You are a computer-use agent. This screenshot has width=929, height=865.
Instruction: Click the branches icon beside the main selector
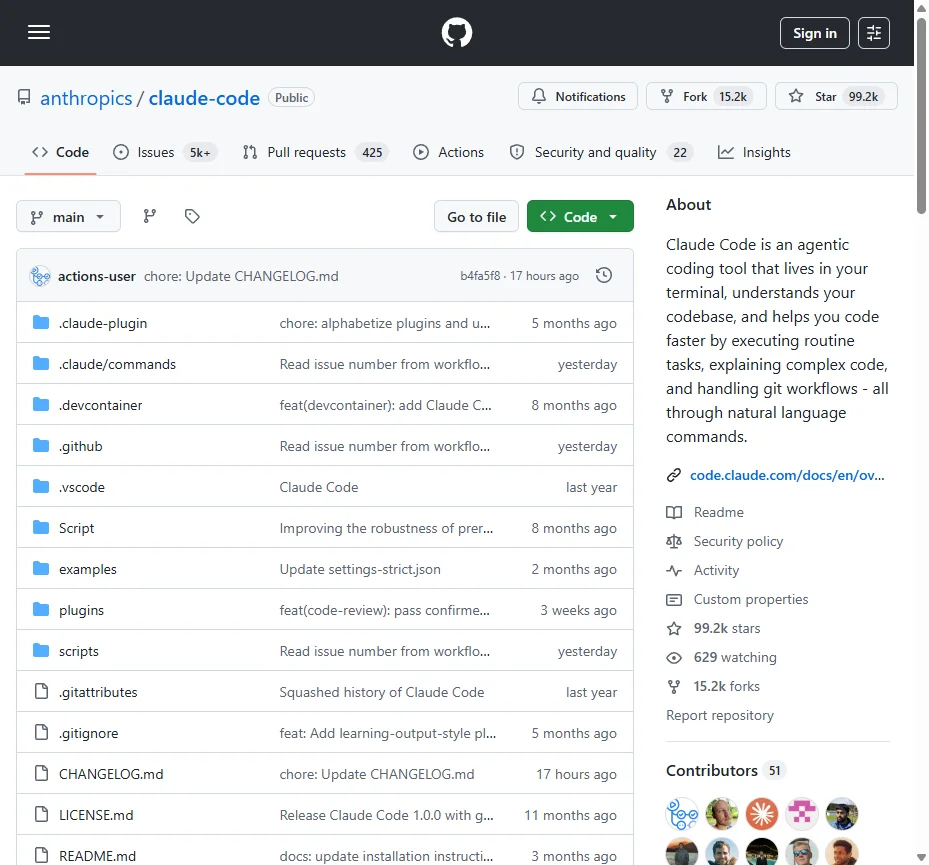148,216
